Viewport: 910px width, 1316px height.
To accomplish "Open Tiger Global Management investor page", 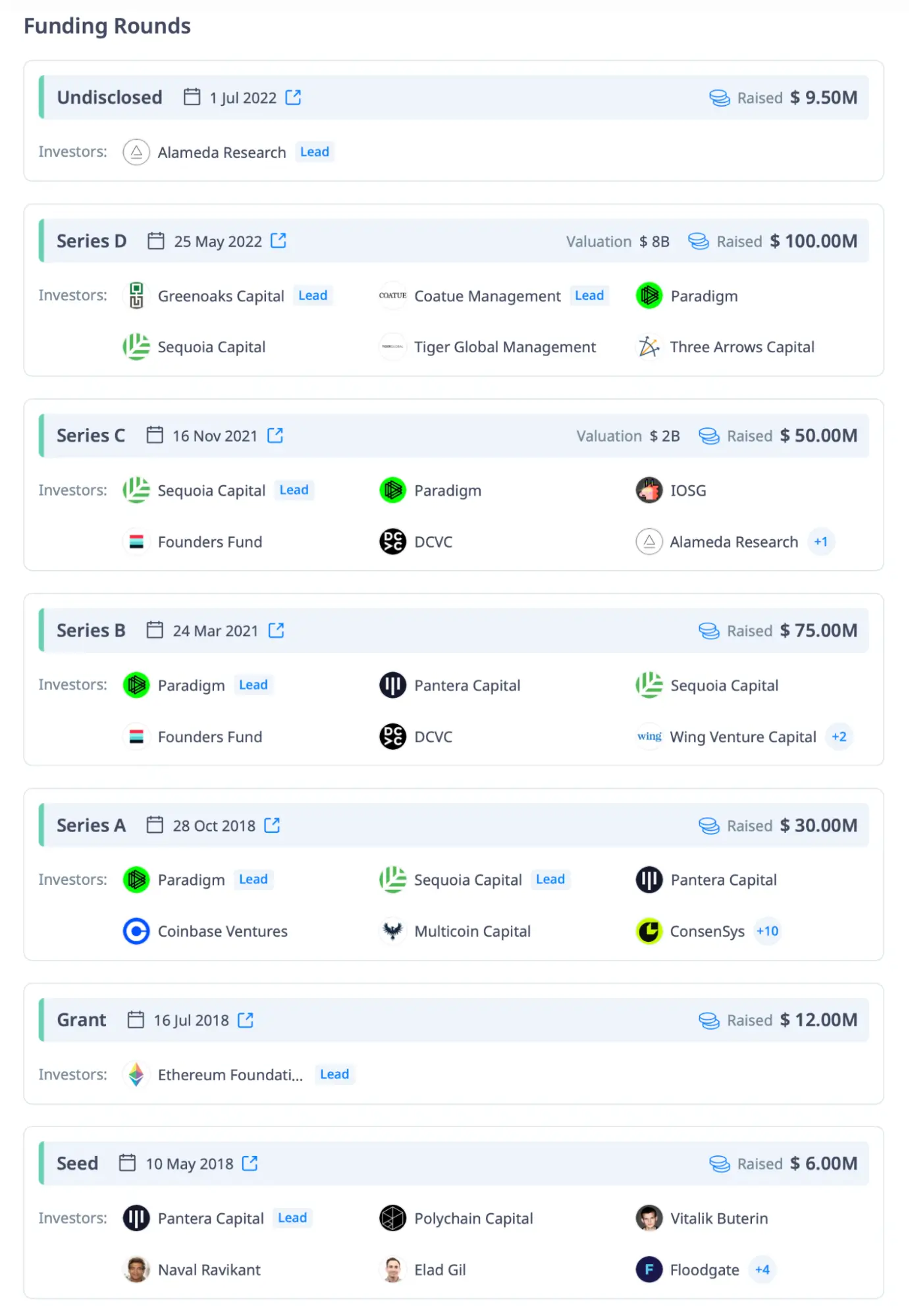I will (505, 347).
